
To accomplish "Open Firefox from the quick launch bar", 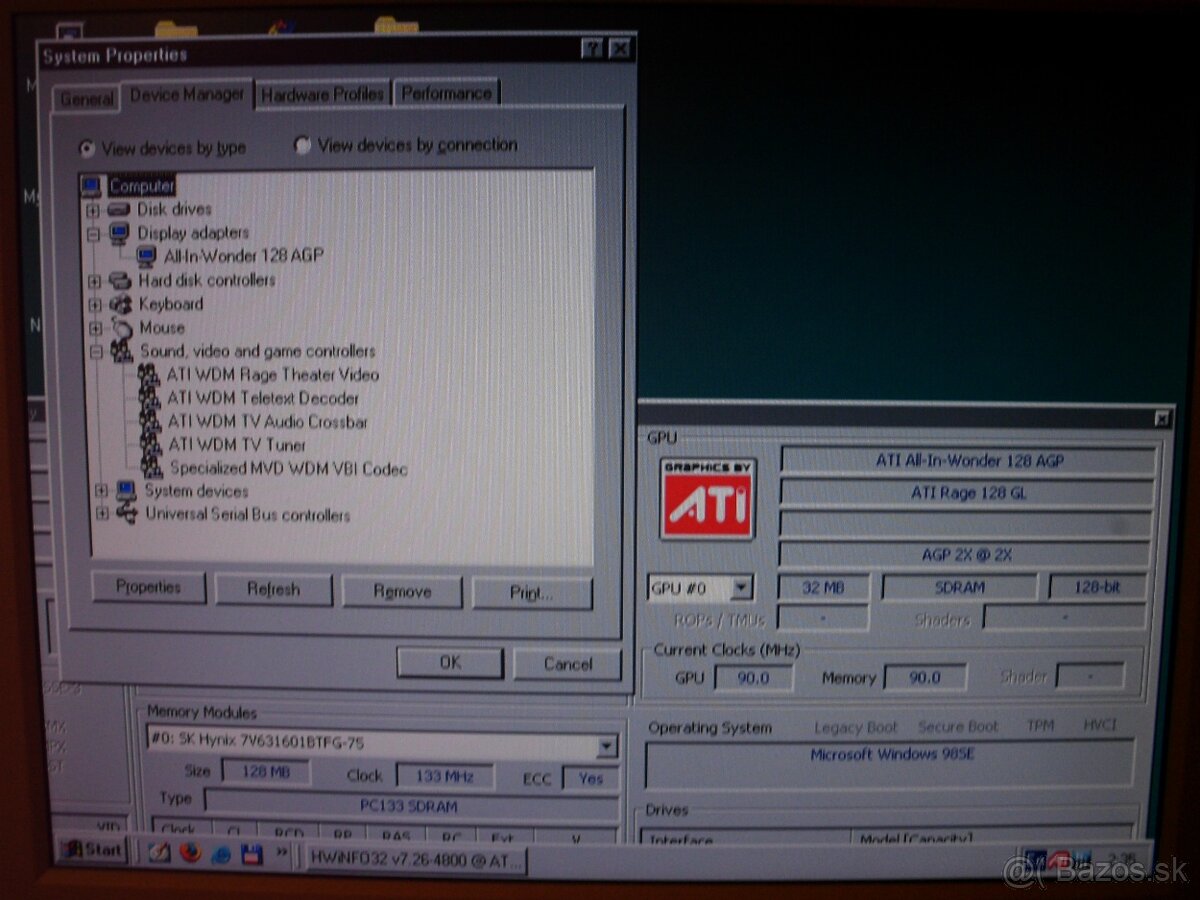I will tap(190, 853).
